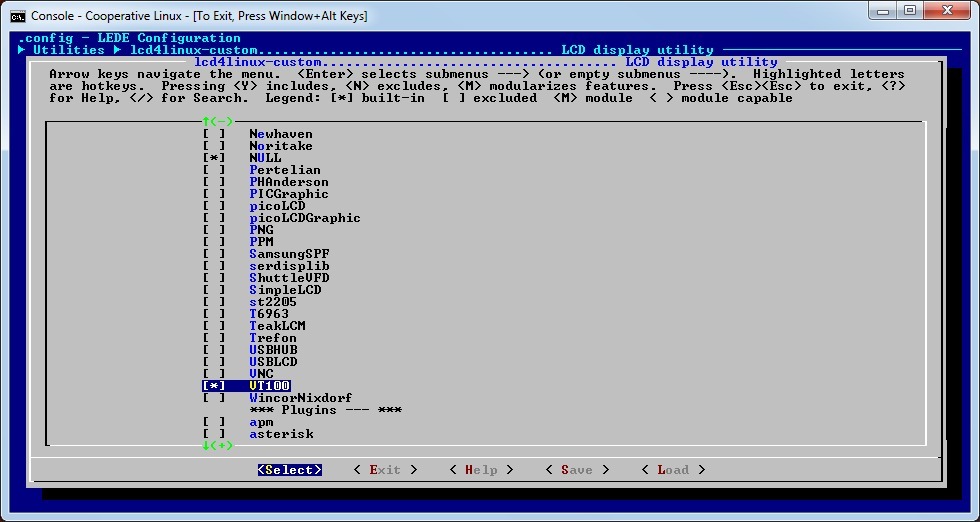This screenshot has height=522, width=980.
Task: Enable the picoLCD driver checkbox
Action: pos(214,206)
